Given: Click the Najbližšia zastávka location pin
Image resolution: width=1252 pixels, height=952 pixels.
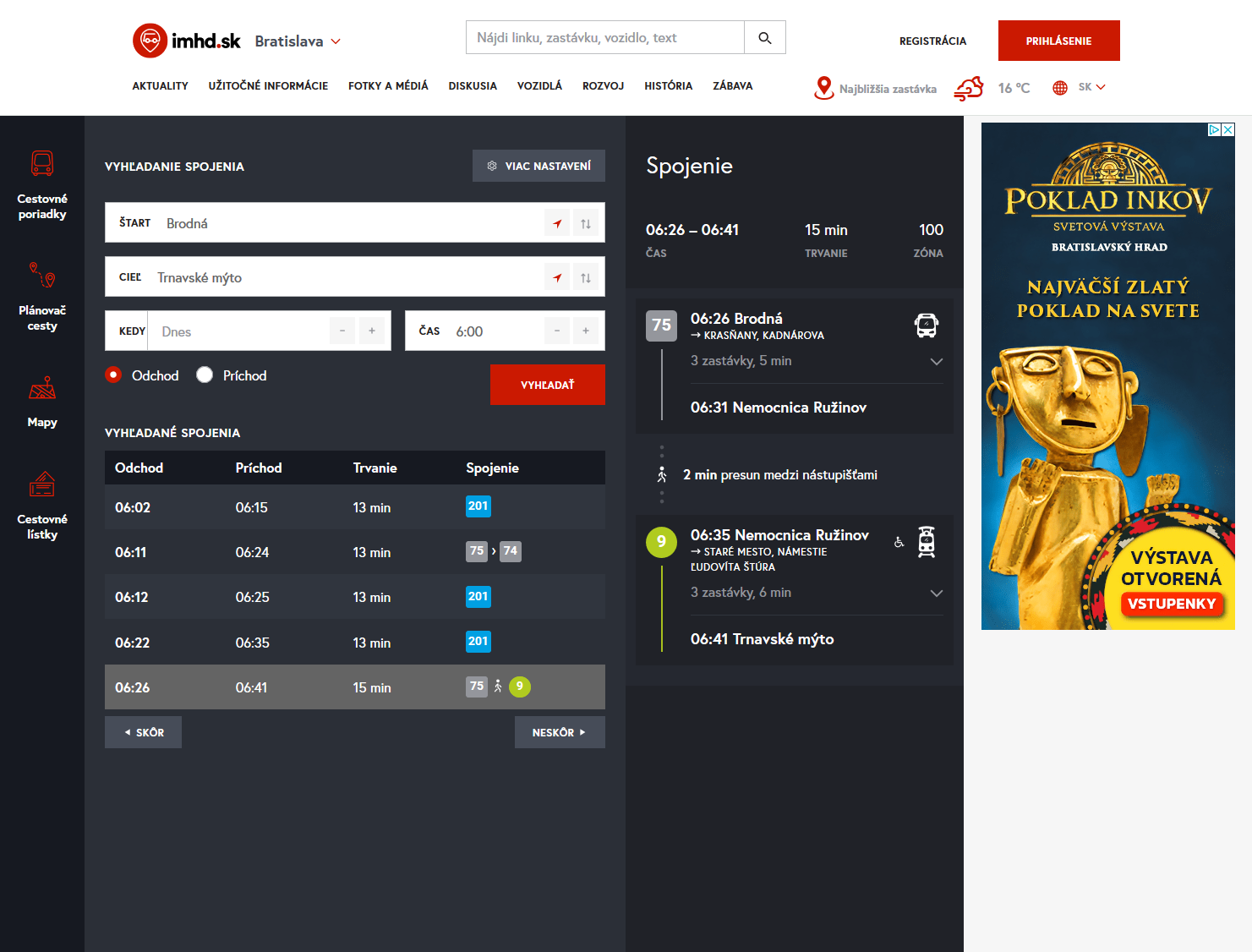Looking at the screenshot, I should click(823, 88).
